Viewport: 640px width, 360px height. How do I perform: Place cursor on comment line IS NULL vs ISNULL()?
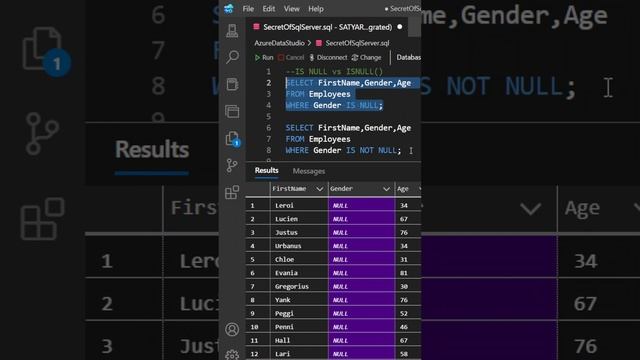[x=334, y=71]
